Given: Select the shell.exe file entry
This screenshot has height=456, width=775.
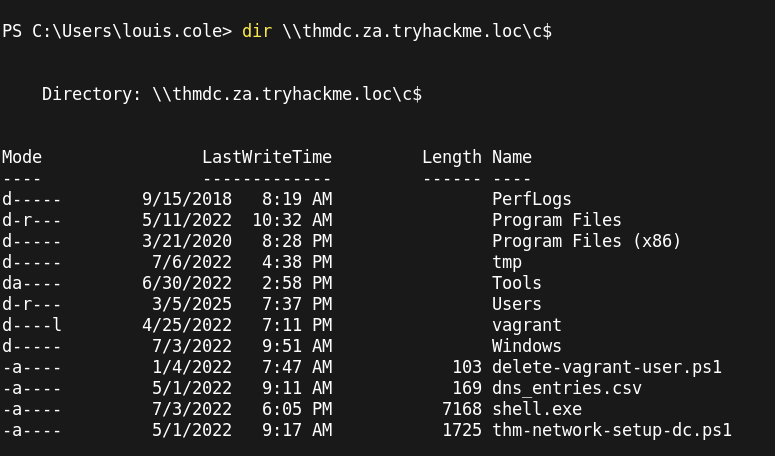Looking at the screenshot, I should point(536,409).
